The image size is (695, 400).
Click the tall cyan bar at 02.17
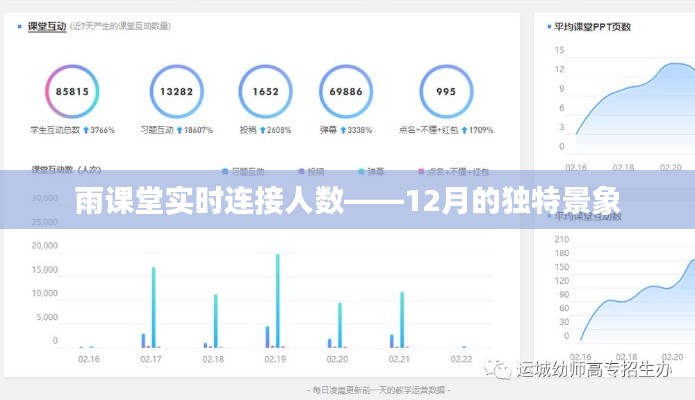[154, 307]
